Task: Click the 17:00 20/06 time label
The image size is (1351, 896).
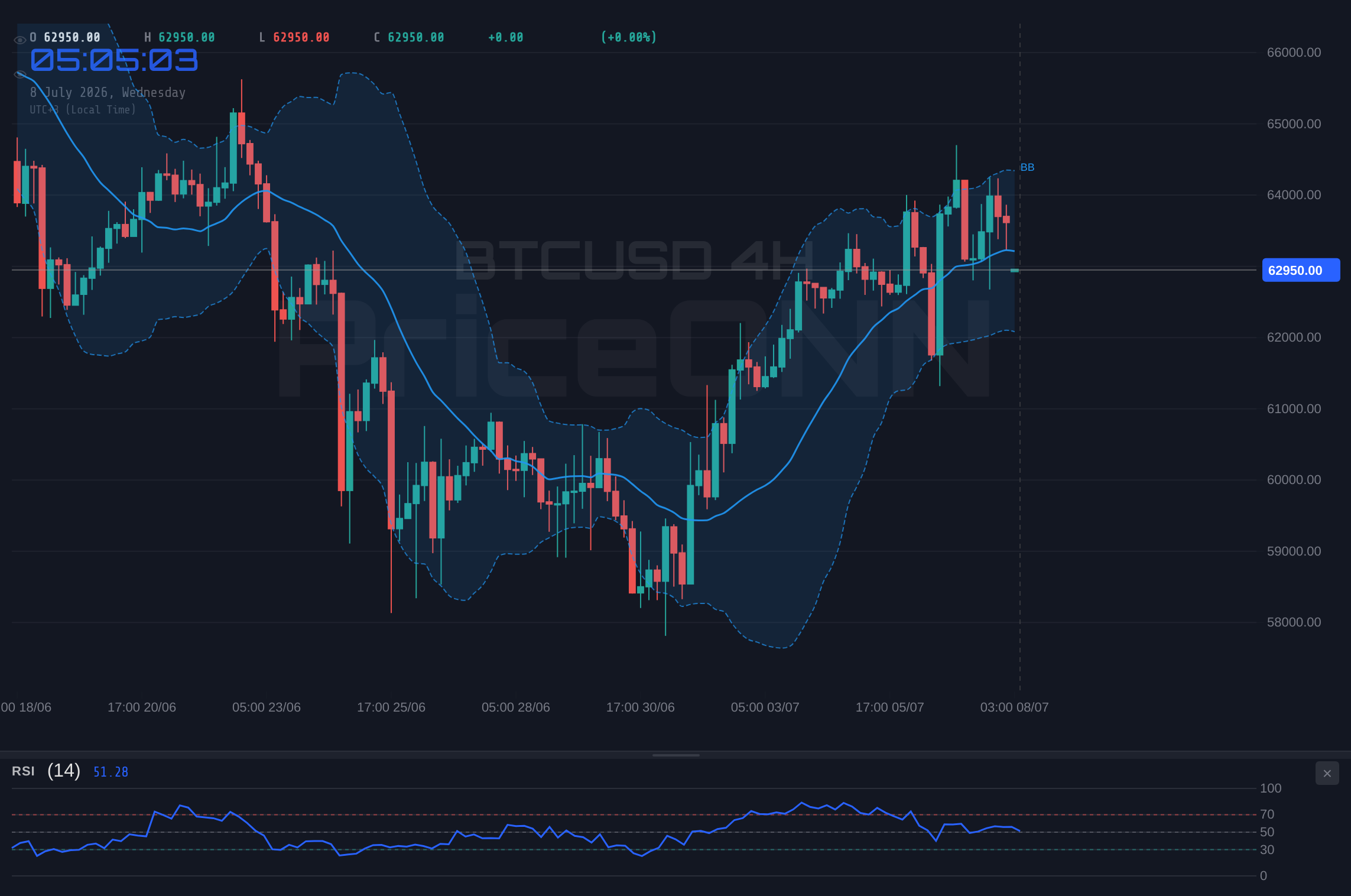Action: click(x=142, y=707)
